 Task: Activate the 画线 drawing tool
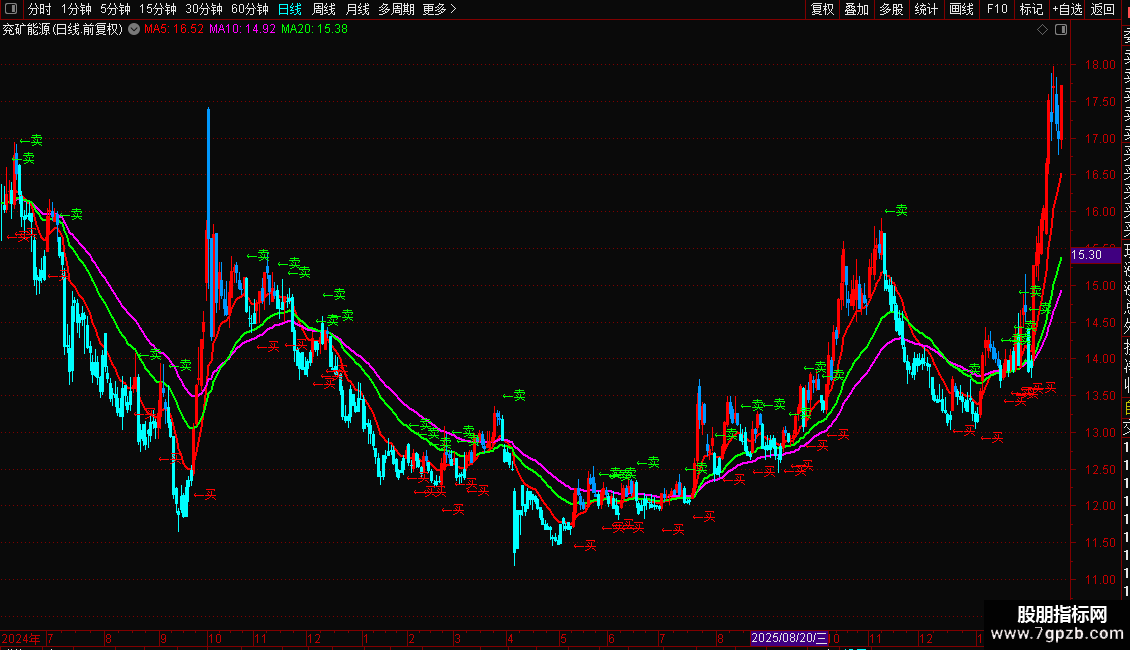961,9
